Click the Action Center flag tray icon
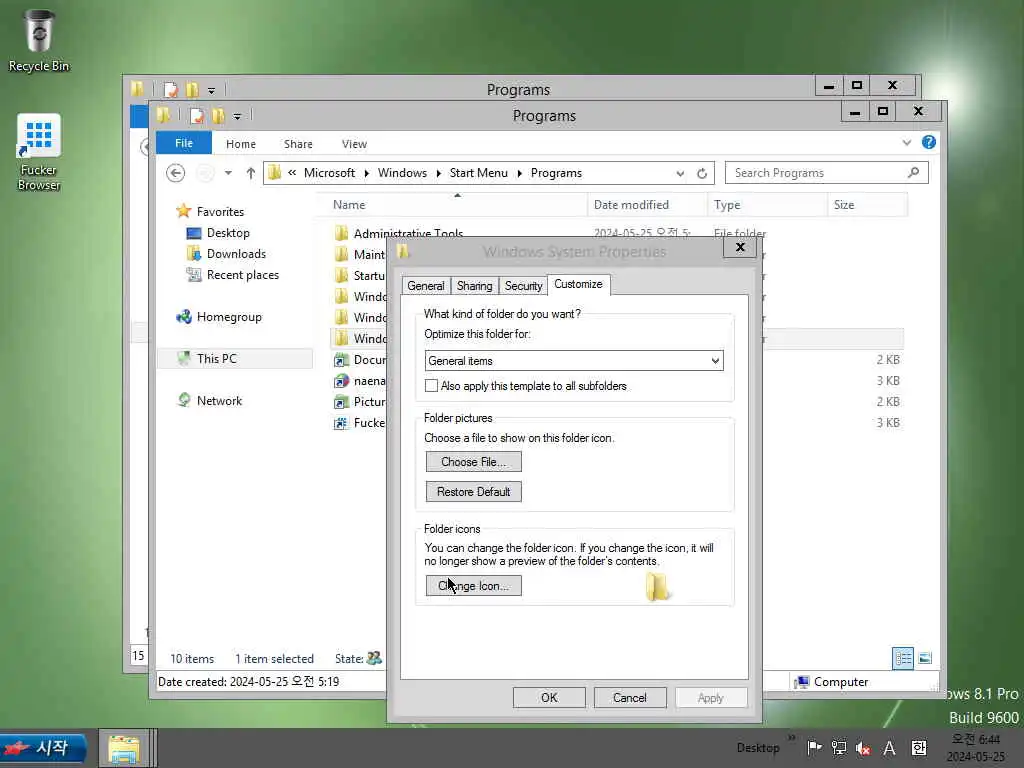Screen dimensions: 1024x768 click(x=814, y=748)
